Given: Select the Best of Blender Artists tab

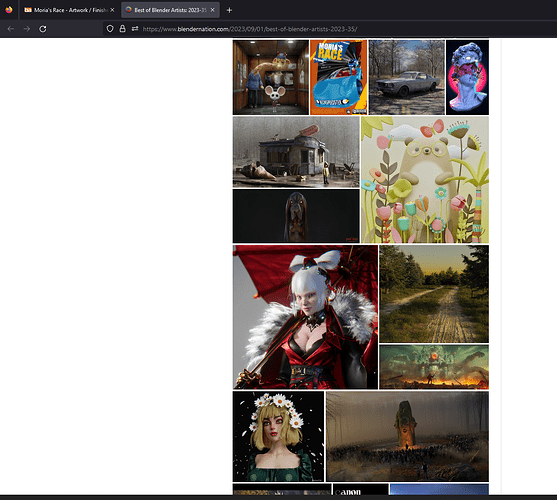Looking at the screenshot, I should [170, 10].
